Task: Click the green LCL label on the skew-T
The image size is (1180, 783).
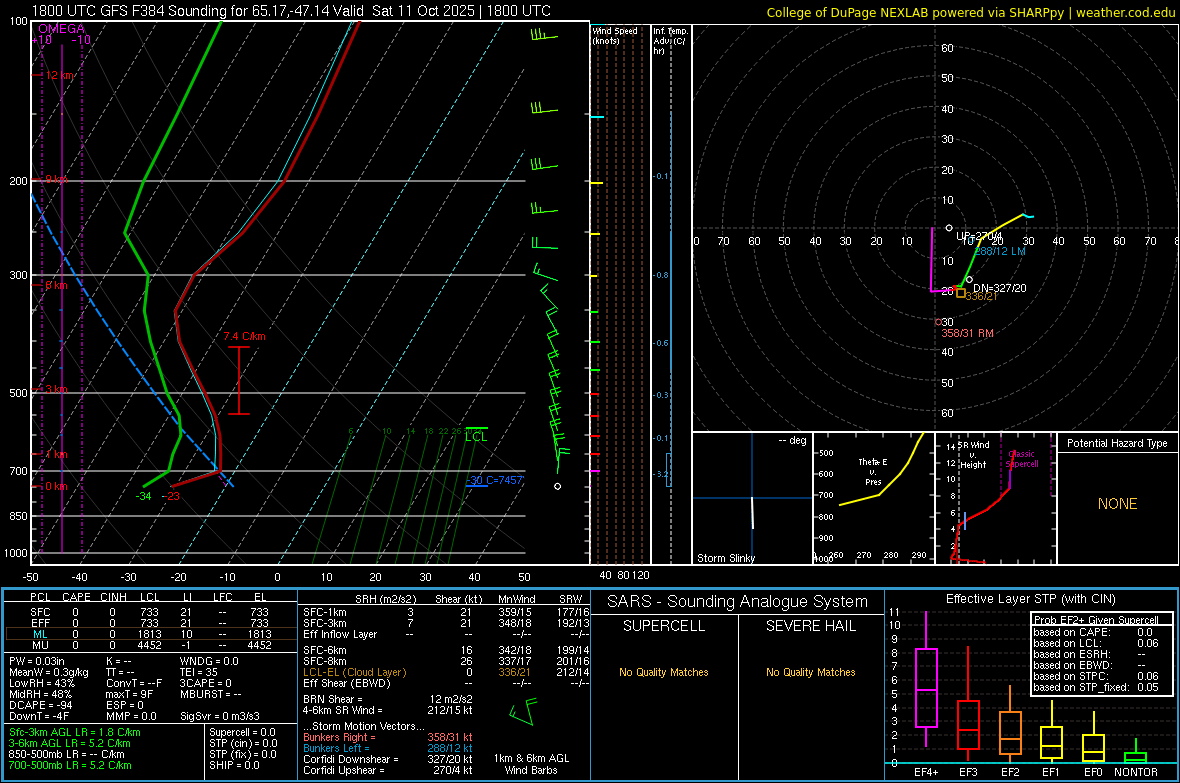Action: point(476,437)
